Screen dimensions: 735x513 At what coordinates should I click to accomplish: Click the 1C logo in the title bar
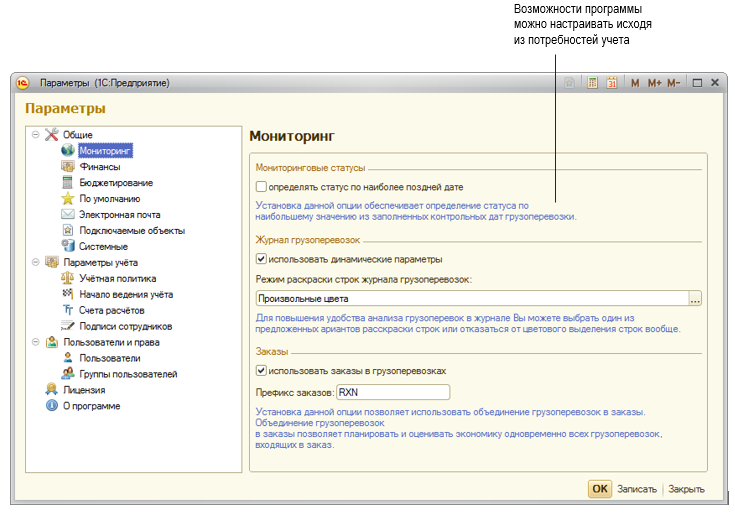tap(22, 83)
